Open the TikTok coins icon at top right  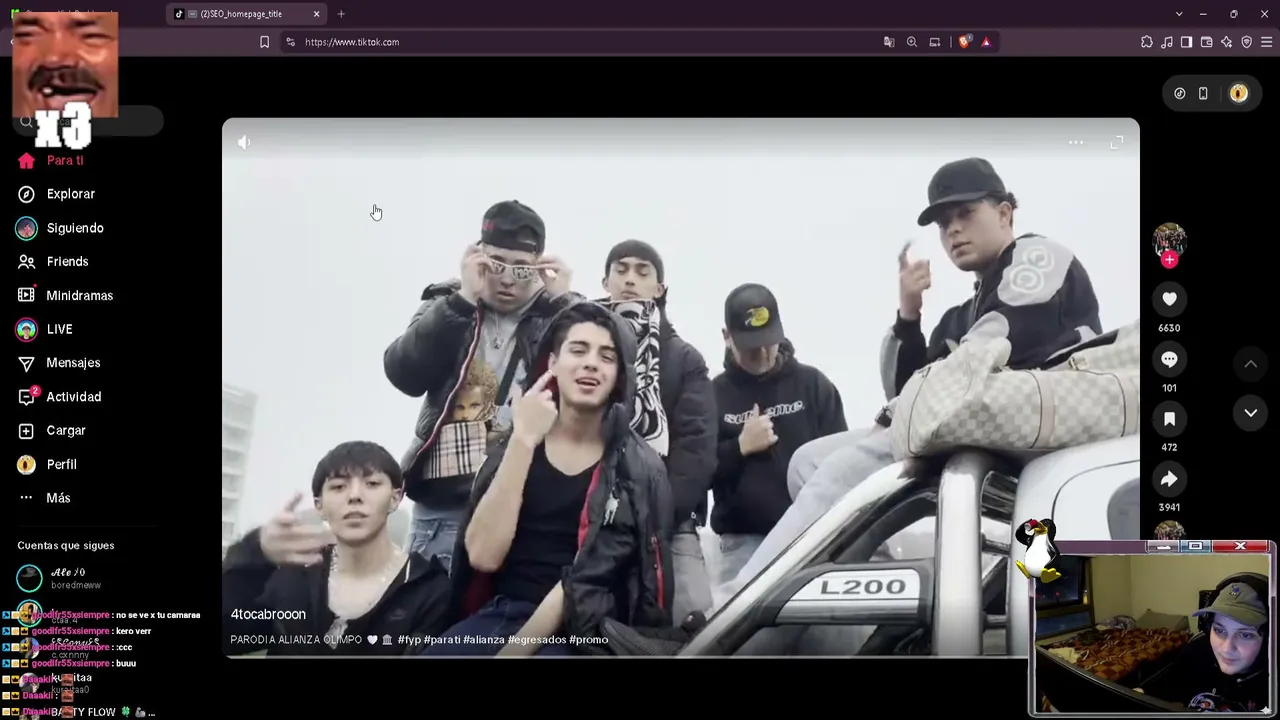click(1180, 93)
